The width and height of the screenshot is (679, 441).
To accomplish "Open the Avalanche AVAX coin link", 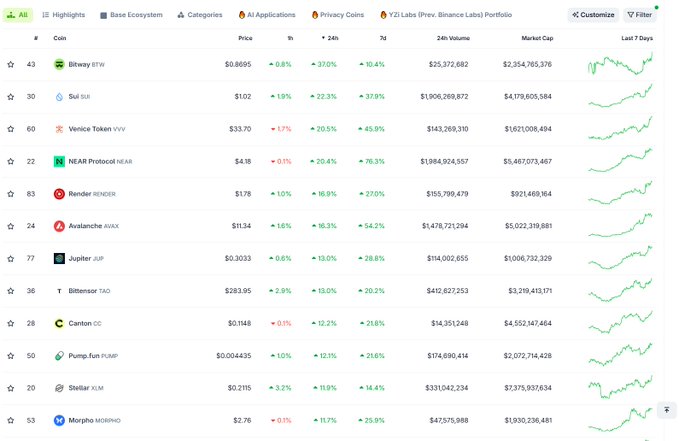I will 94,226.
